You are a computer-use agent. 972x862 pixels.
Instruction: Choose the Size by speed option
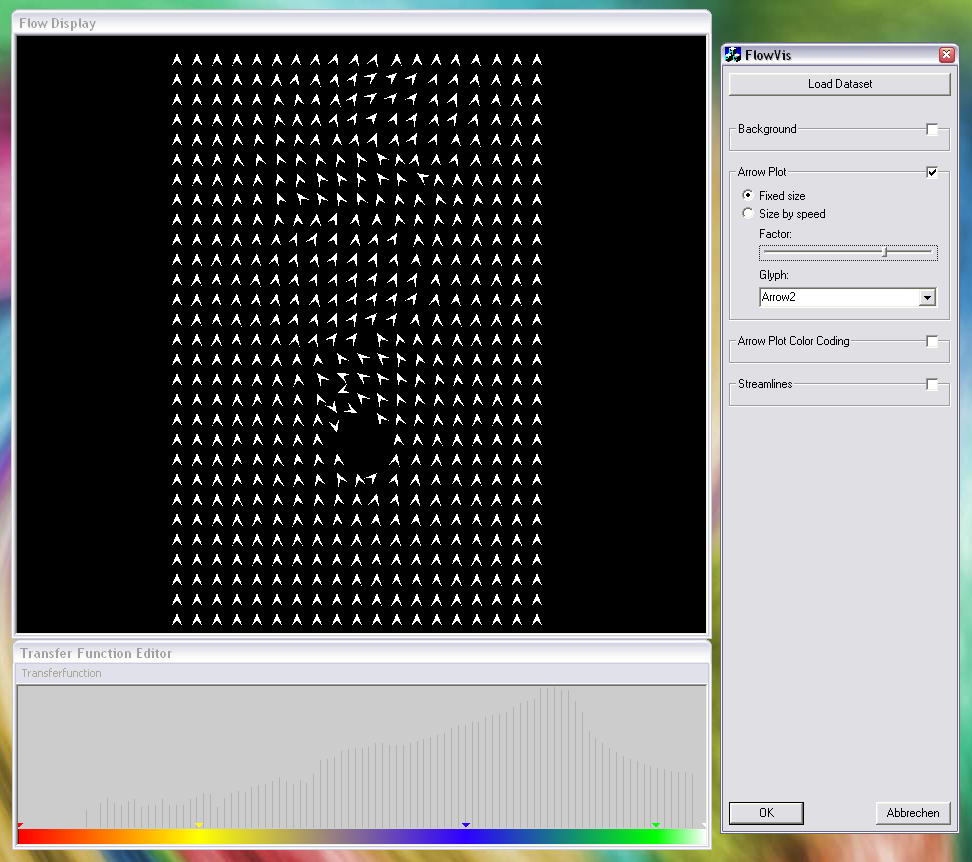(x=748, y=214)
